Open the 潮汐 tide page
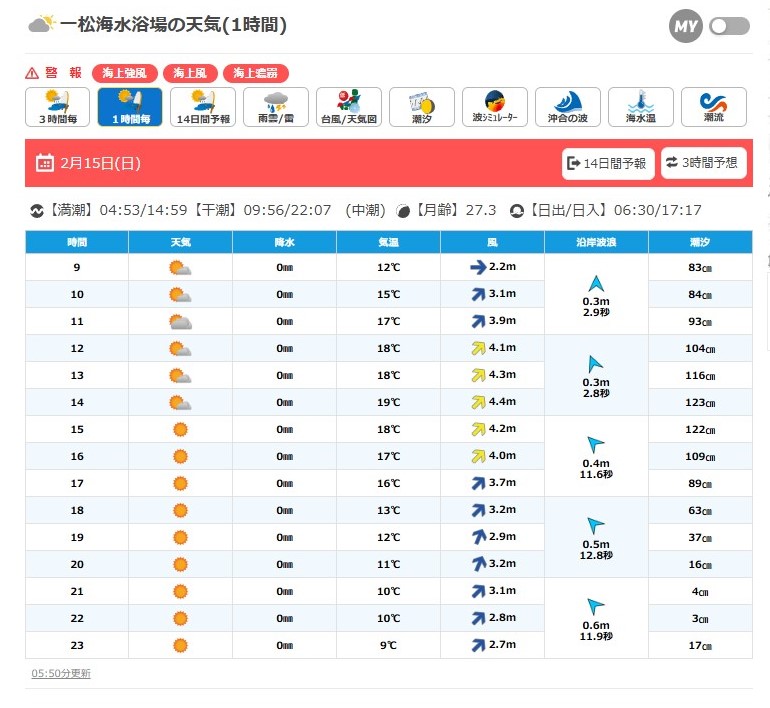The height and width of the screenshot is (708, 770). click(421, 107)
